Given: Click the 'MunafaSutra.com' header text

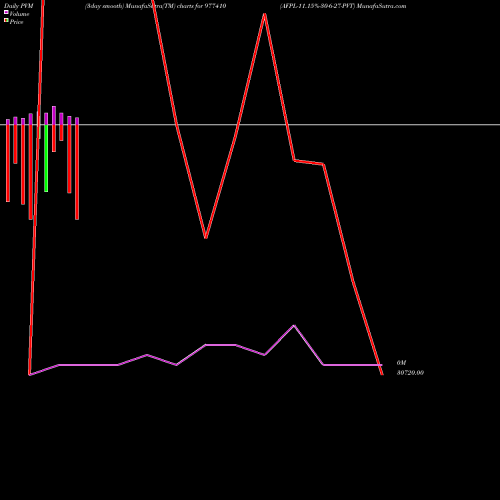Looking at the screenshot, I should tap(381, 6).
